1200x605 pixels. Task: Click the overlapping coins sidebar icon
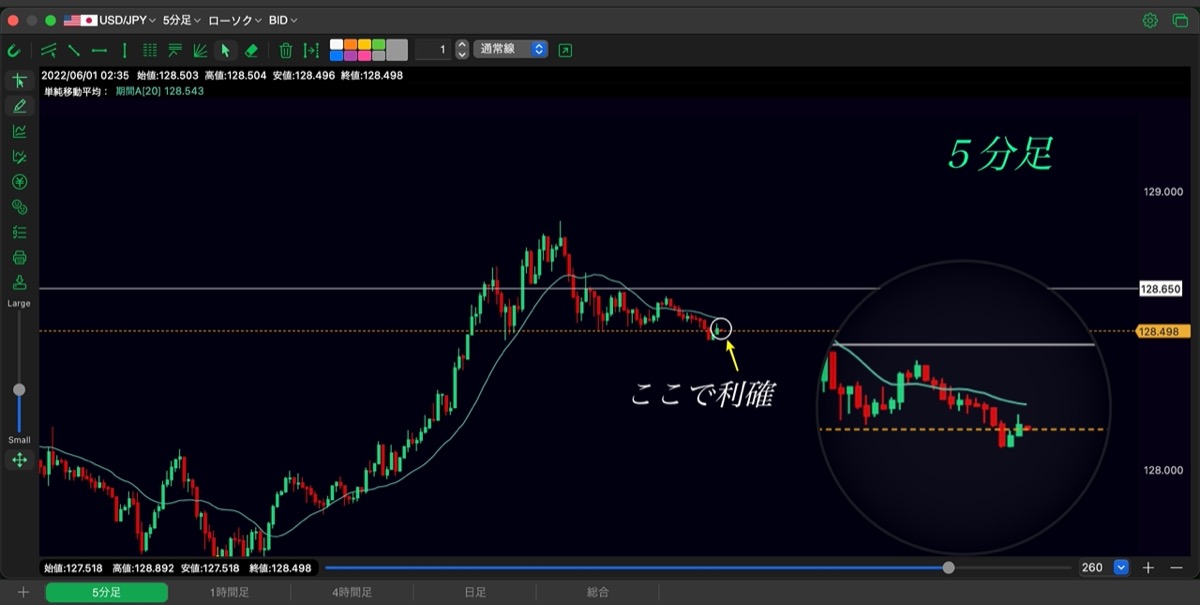pos(19,207)
